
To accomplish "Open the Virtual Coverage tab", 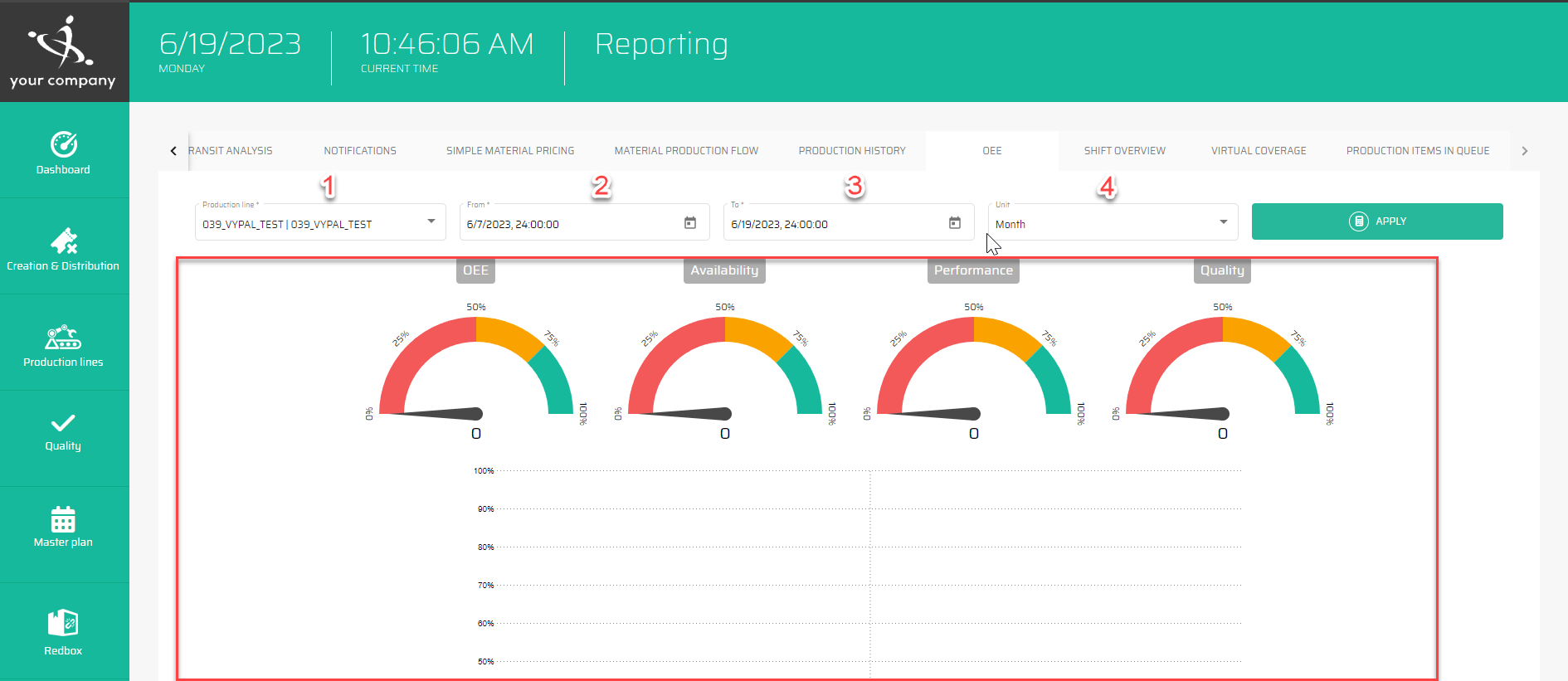I will tap(1258, 151).
